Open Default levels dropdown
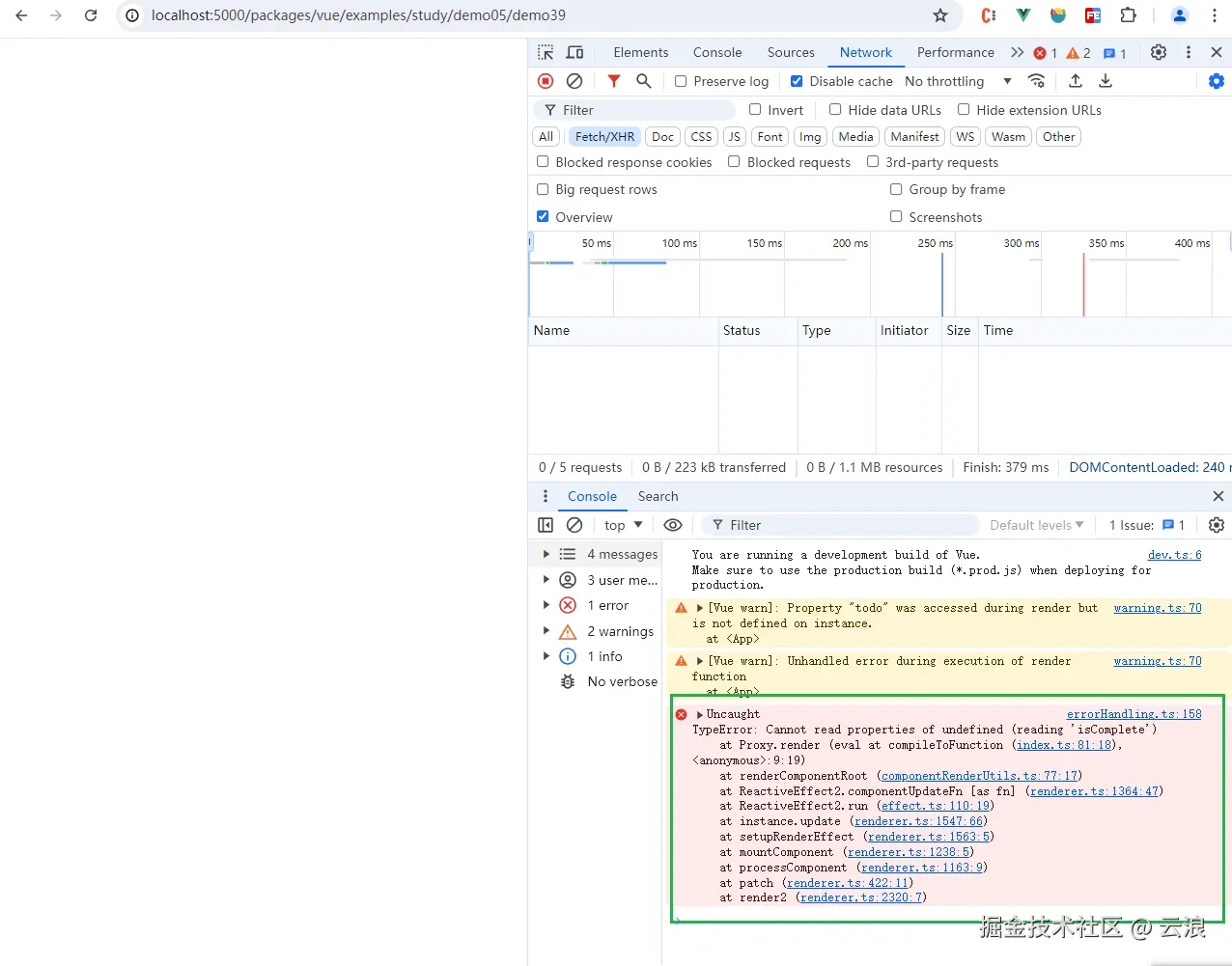Screen dimensions: 1232x966 [1037, 525]
